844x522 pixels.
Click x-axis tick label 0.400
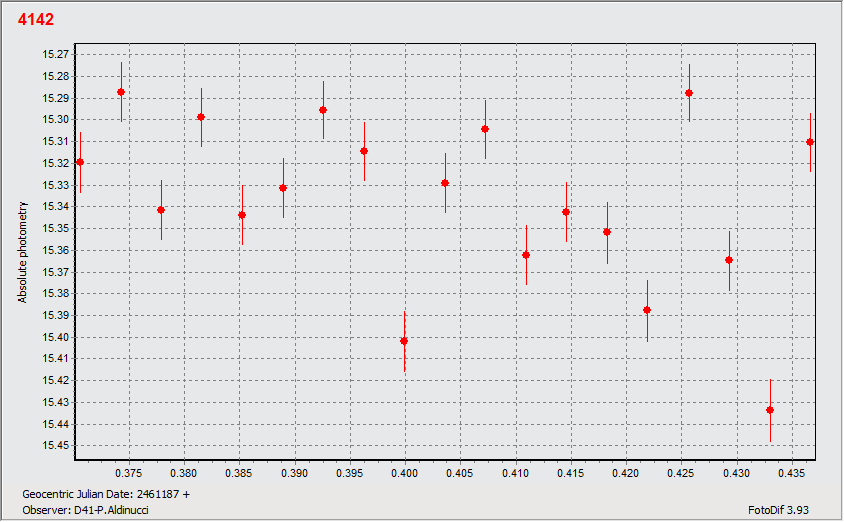click(405, 473)
